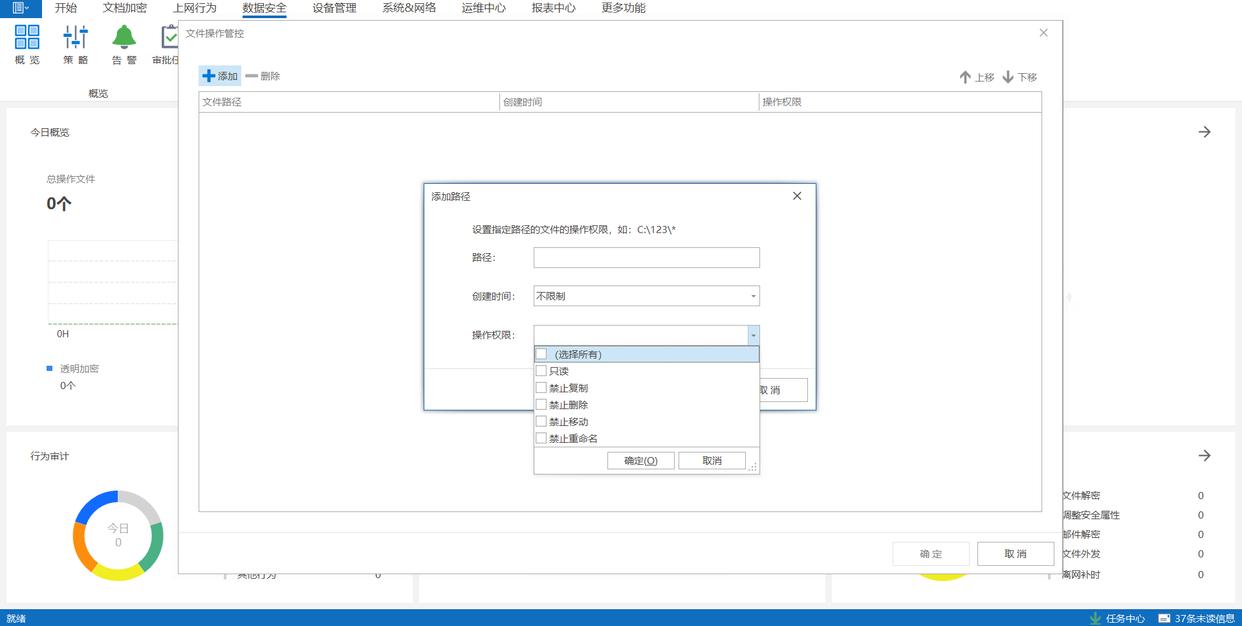Viewport: 1242px width, 626px height.
Task: Enable the 禁止复制 checkbox
Action: click(542, 388)
